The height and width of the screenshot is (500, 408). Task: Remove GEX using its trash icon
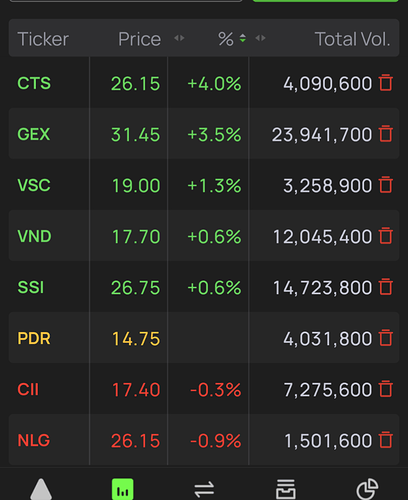click(x=386, y=134)
